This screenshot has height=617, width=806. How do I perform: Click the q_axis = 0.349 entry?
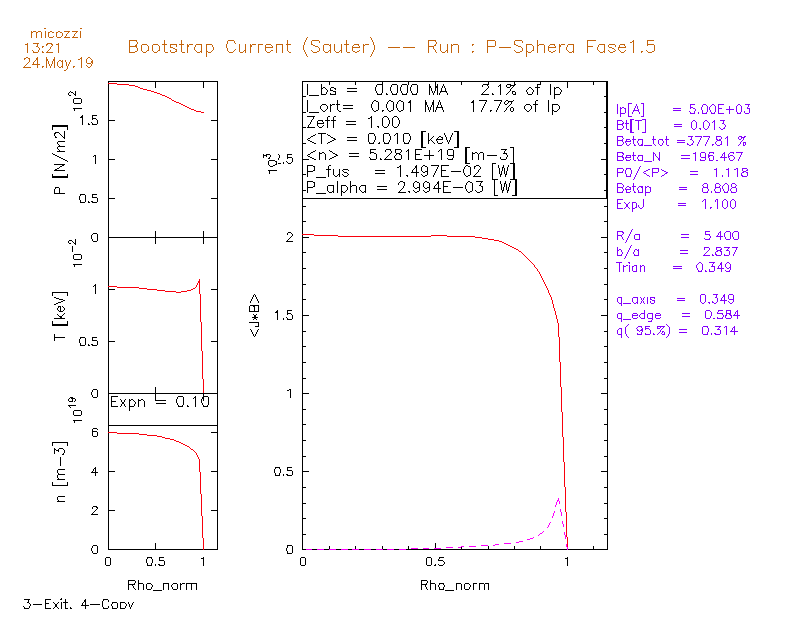point(675,299)
